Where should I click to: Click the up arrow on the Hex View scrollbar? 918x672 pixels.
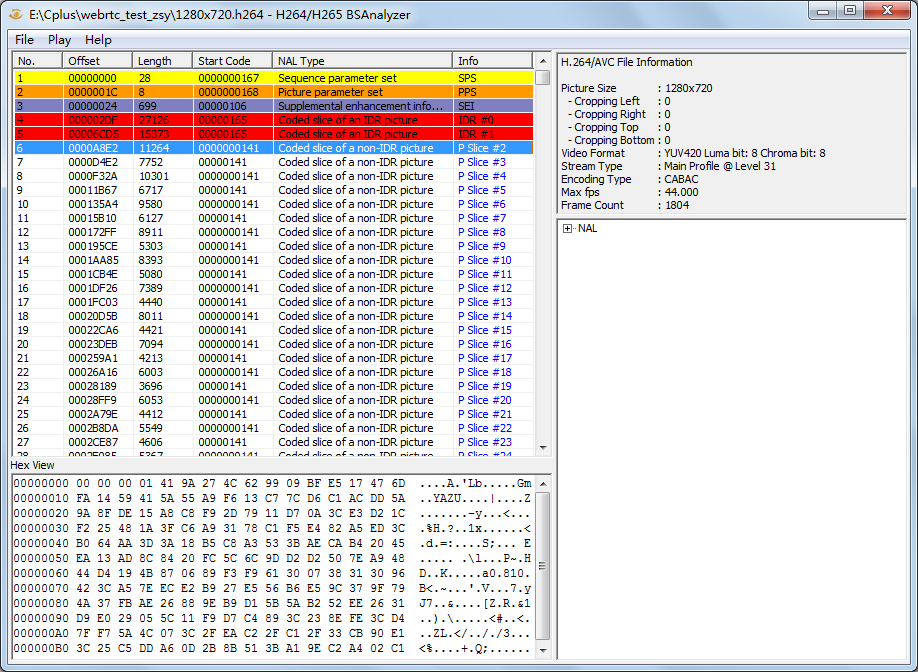[x=543, y=482]
